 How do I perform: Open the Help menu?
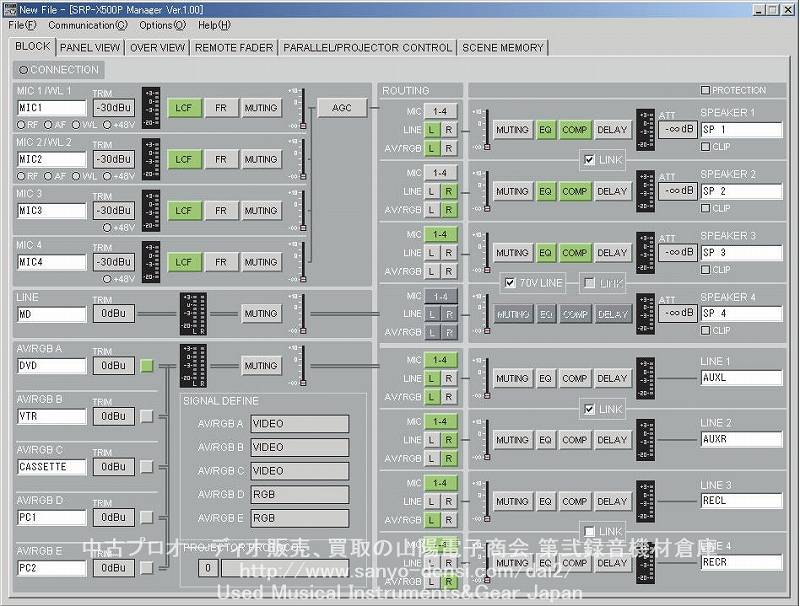click(214, 25)
